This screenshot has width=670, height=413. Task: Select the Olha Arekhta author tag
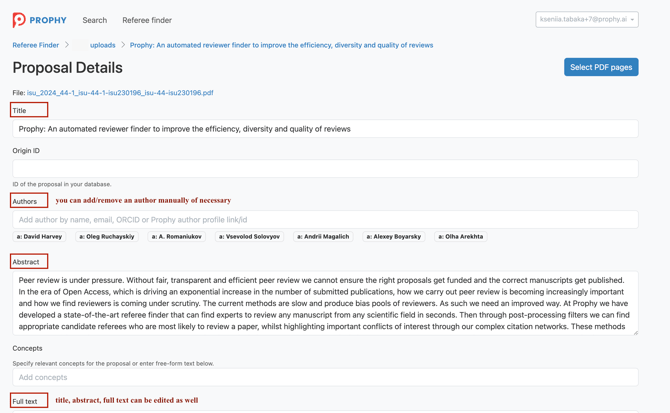click(x=461, y=237)
